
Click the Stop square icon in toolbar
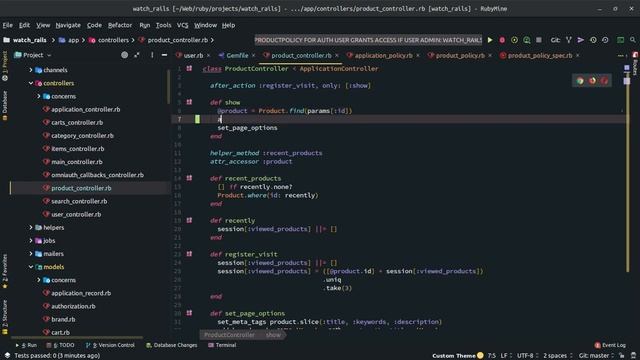[539, 40]
